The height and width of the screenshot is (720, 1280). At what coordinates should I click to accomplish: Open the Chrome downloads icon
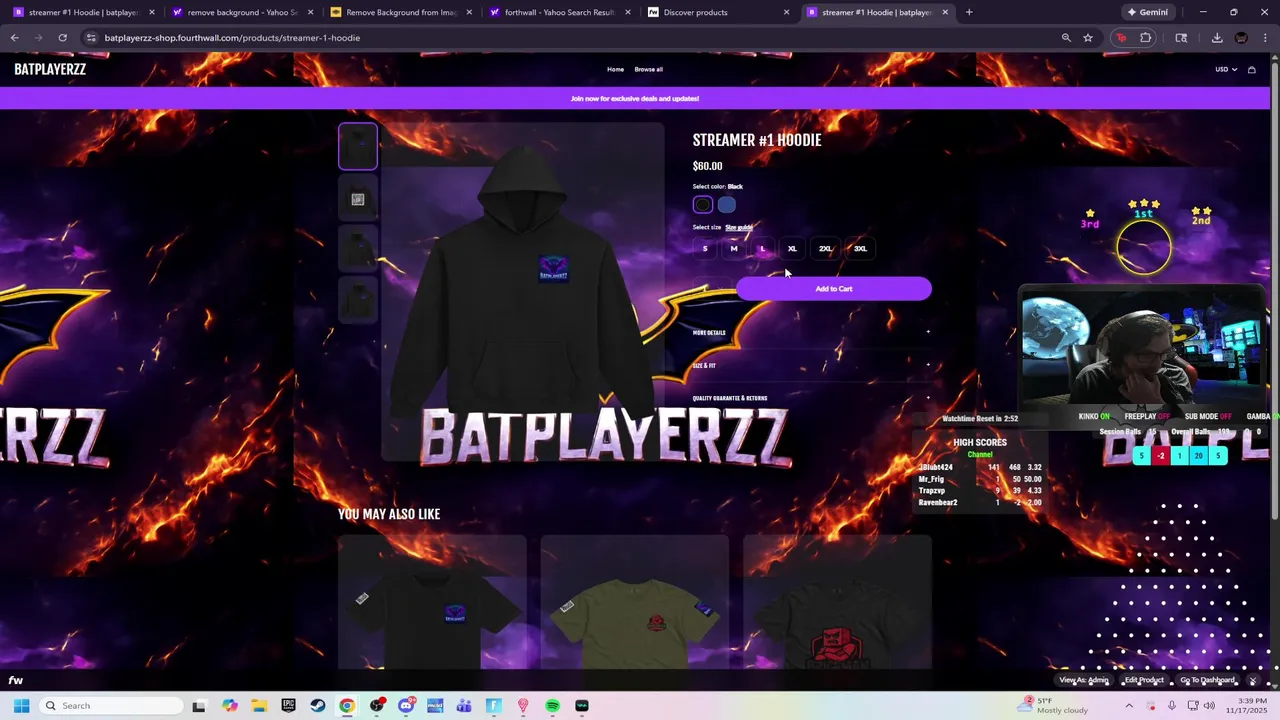1217,37
